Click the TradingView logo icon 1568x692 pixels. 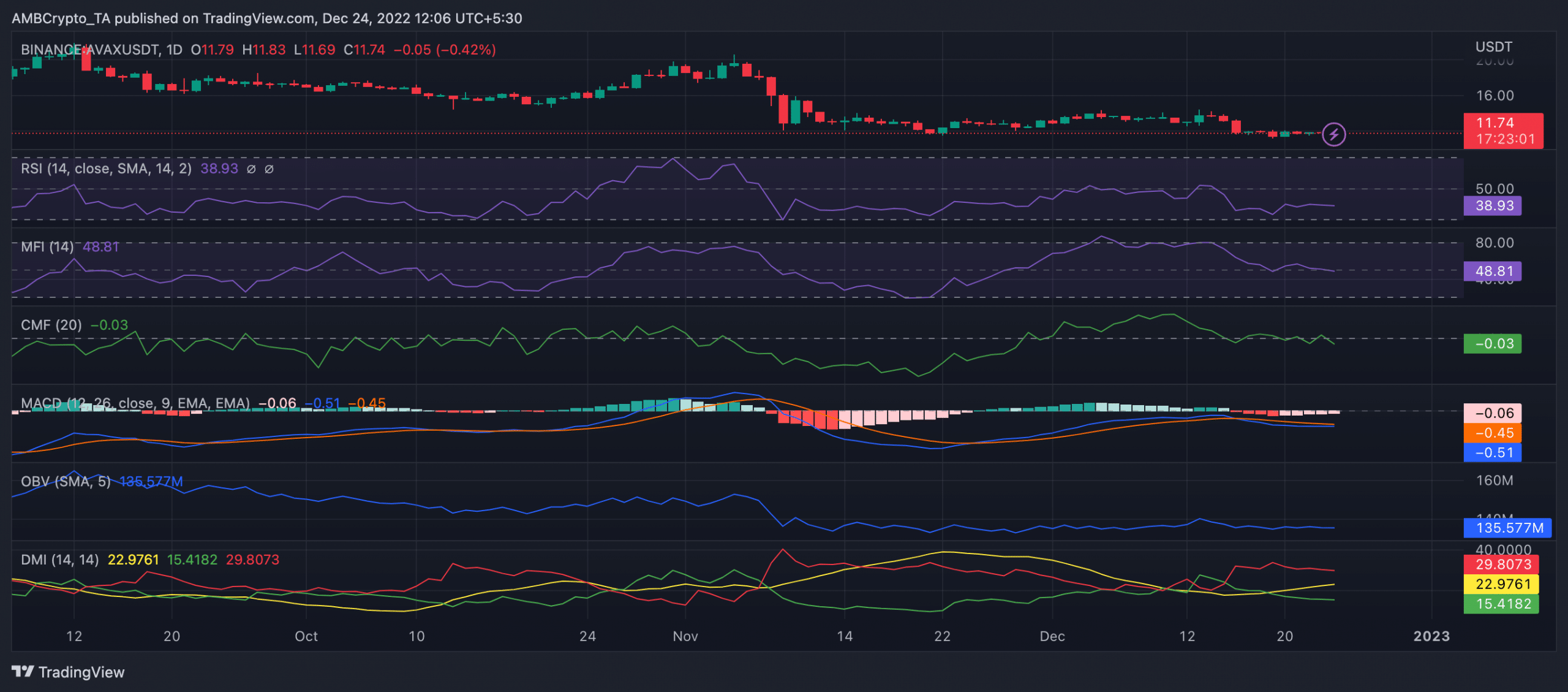23,672
